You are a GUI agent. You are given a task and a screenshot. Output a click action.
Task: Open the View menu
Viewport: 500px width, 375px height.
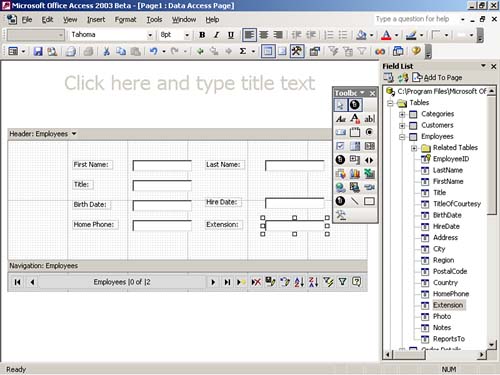pos(70,20)
